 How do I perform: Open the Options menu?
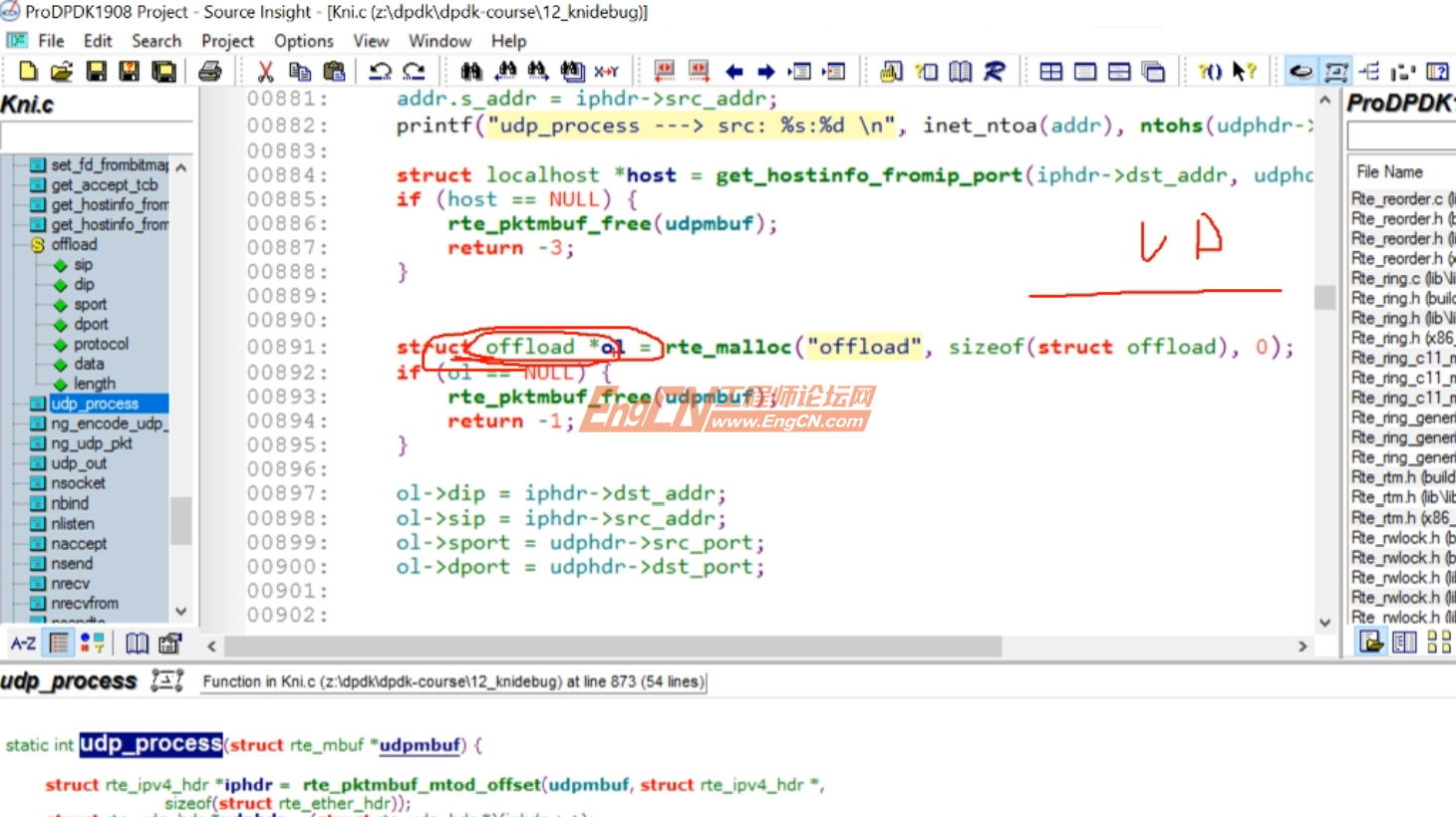click(x=304, y=41)
